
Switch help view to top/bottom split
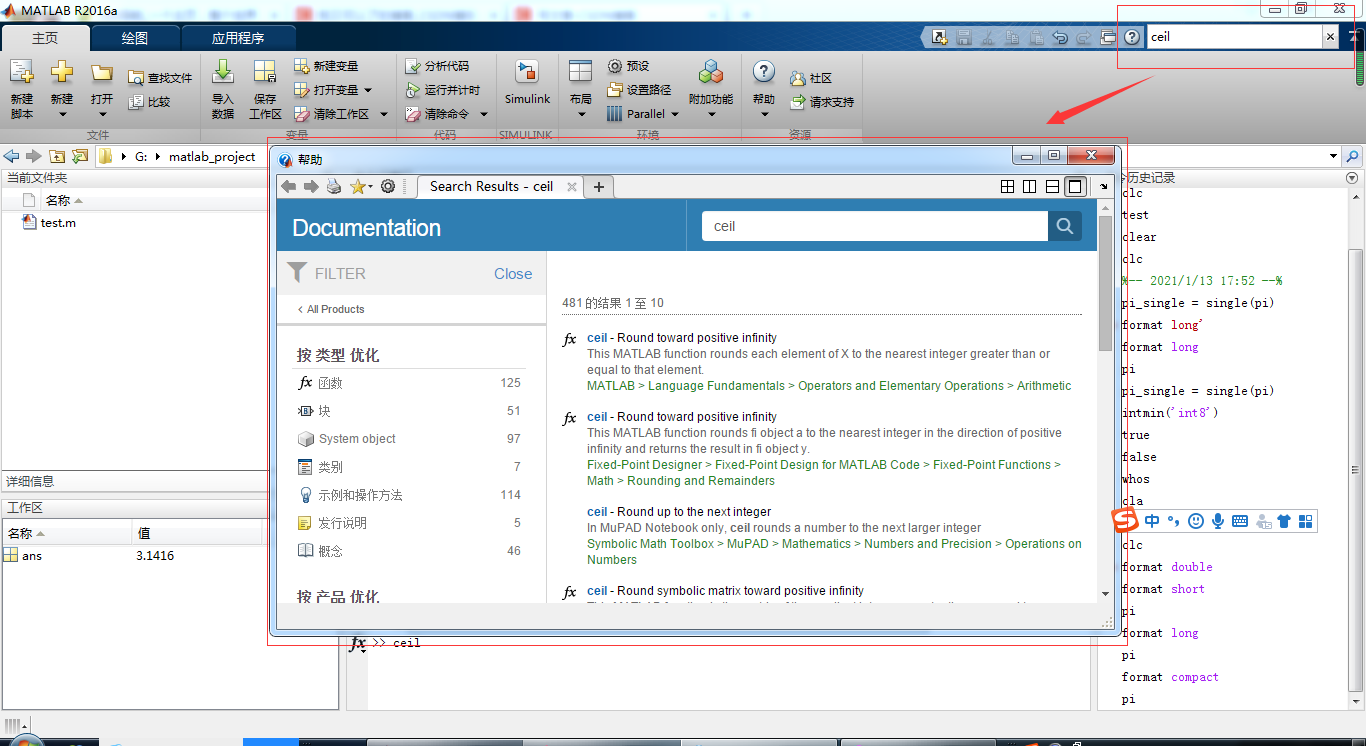pos(1052,187)
